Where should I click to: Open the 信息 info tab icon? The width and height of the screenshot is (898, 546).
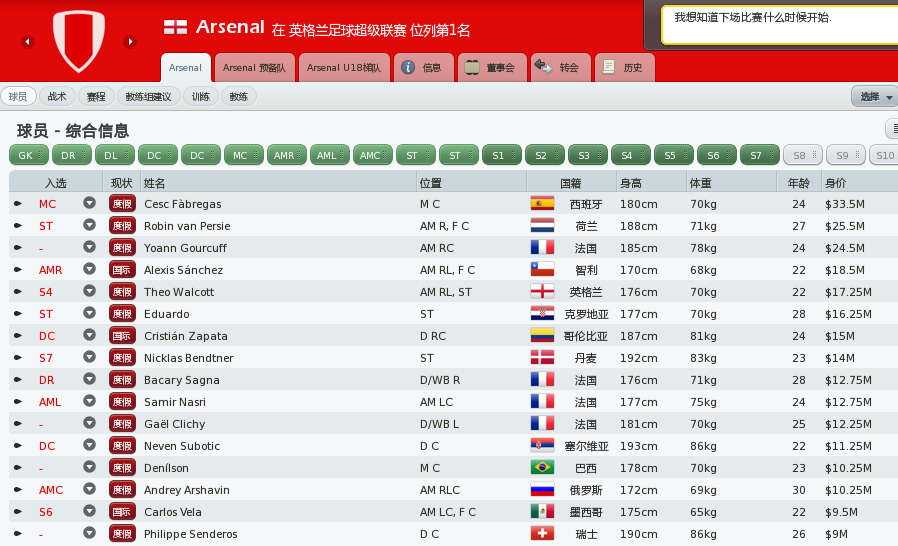408,68
